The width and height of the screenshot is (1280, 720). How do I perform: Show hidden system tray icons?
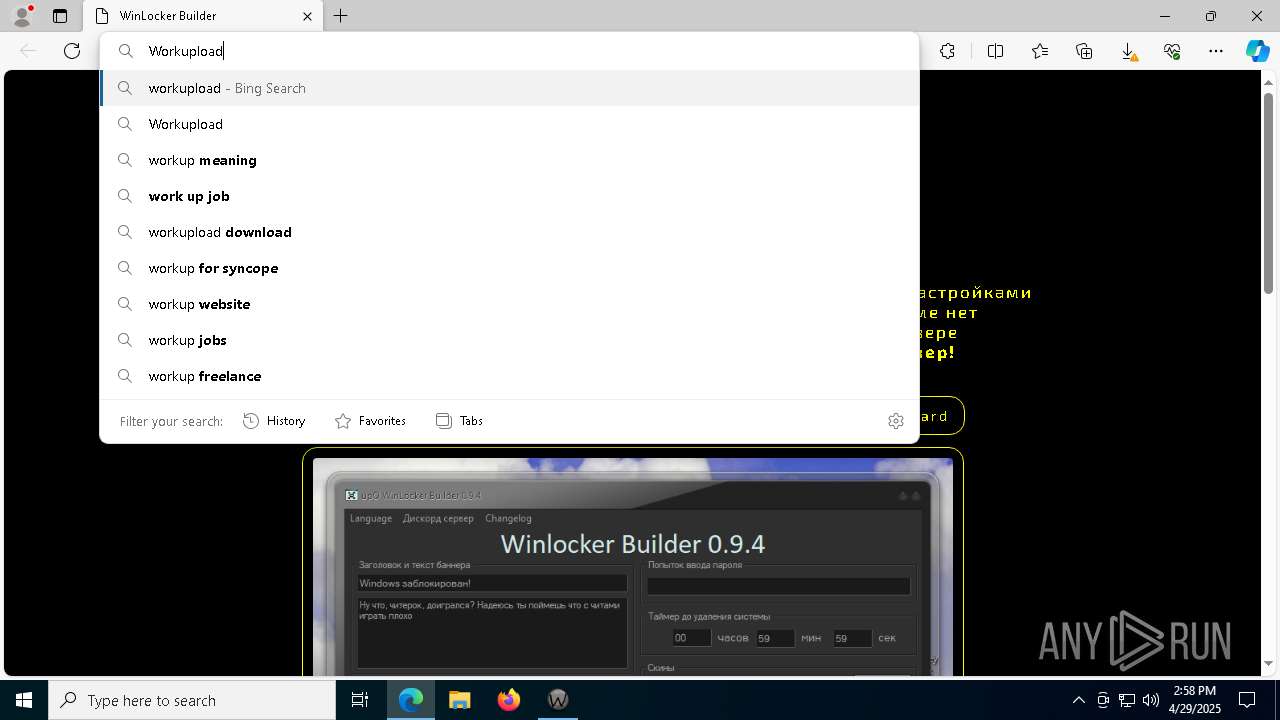[x=1079, y=700]
